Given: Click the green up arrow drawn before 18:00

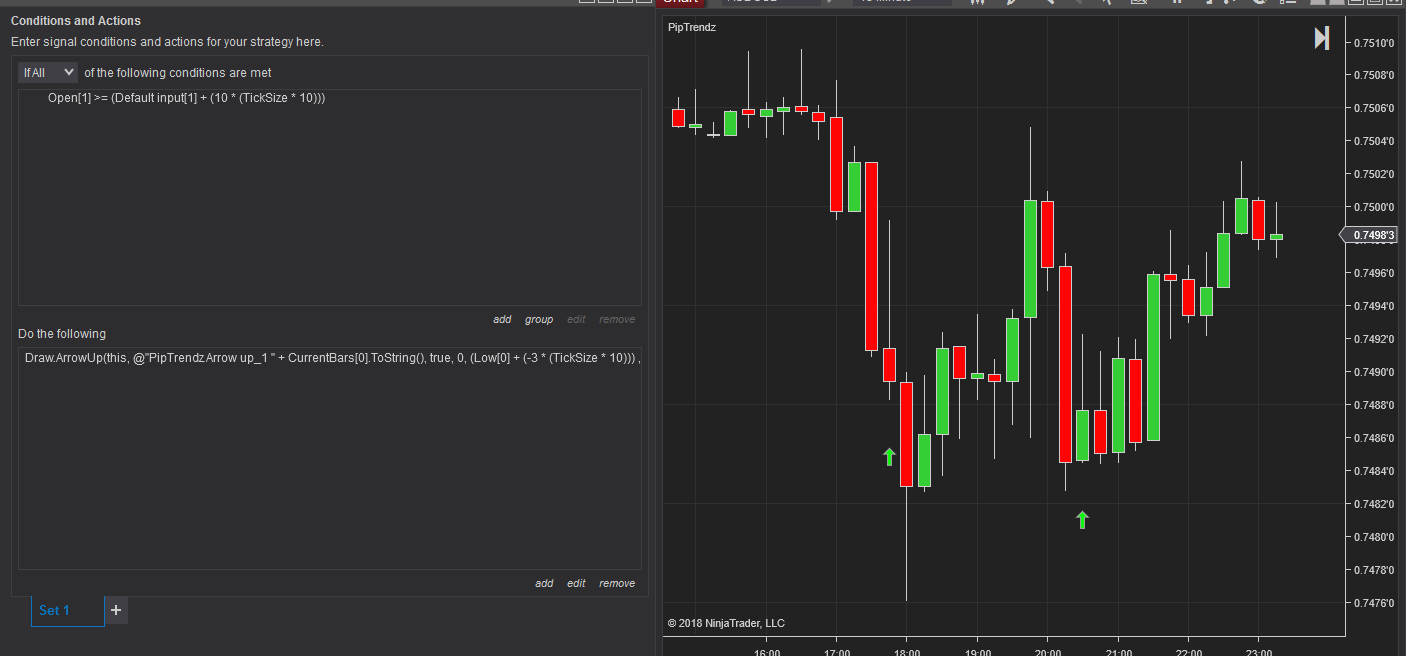Looking at the screenshot, I should (889, 457).
